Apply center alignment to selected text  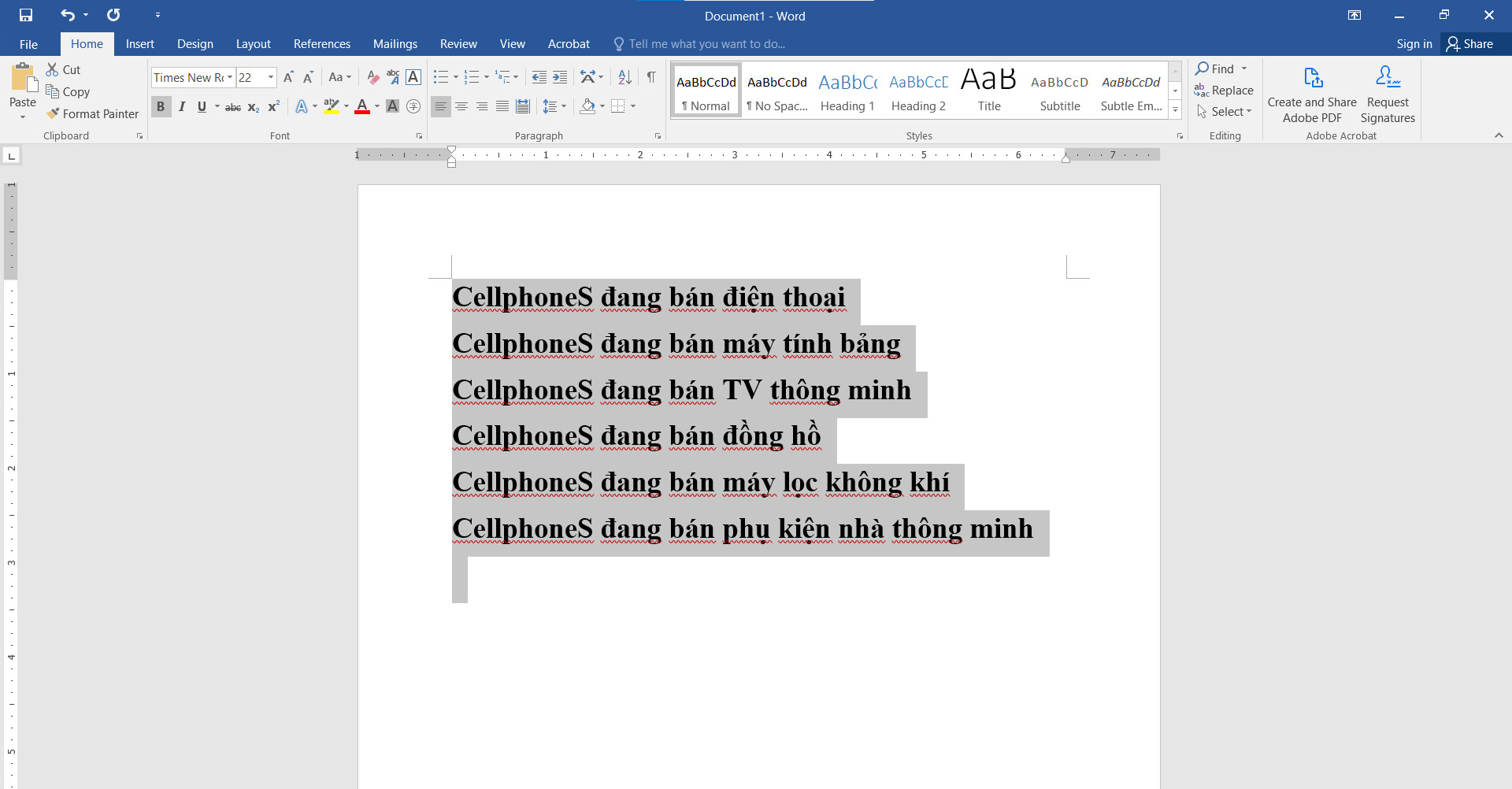pyautogui.click(x=461, y=106)
